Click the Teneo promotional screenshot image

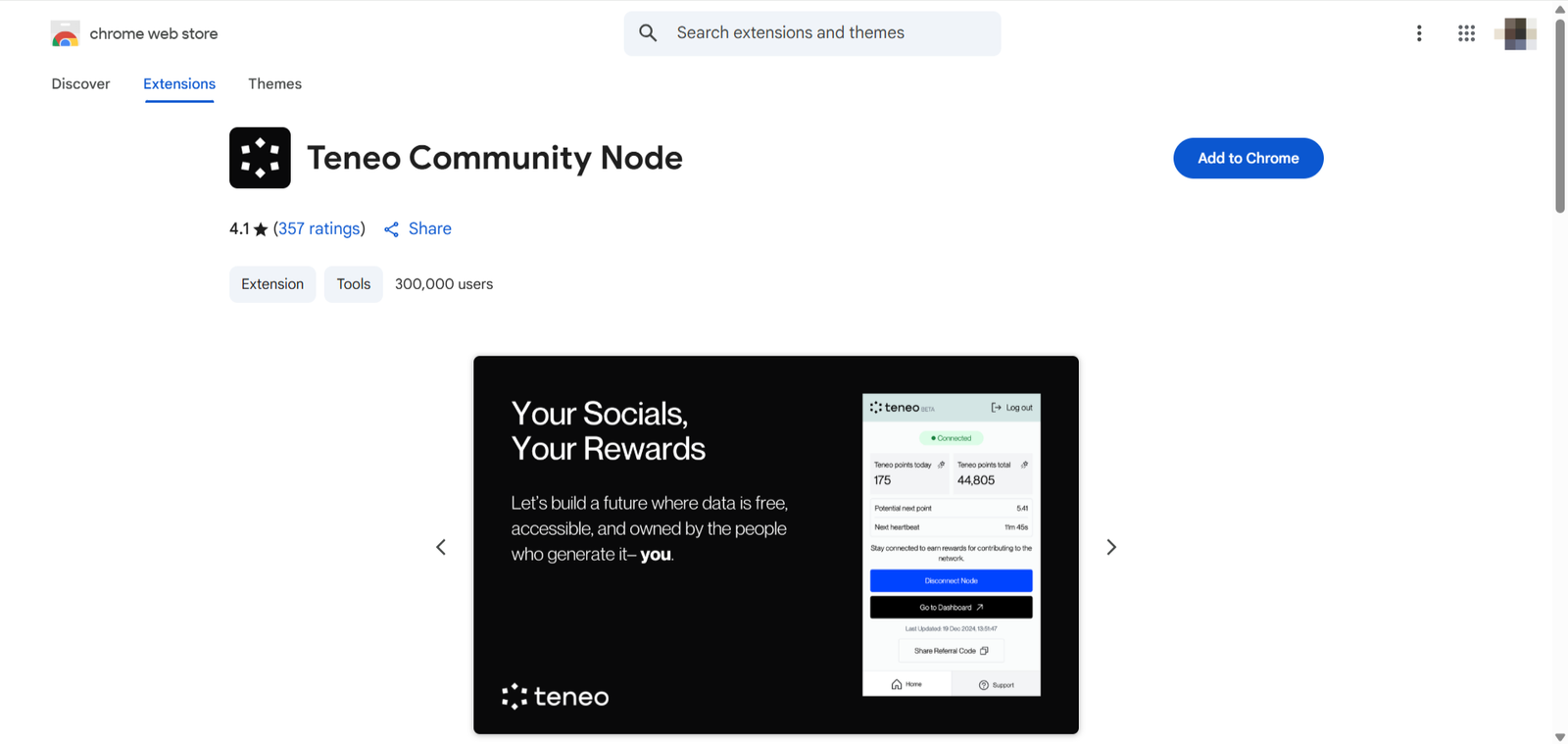(775, 544)
